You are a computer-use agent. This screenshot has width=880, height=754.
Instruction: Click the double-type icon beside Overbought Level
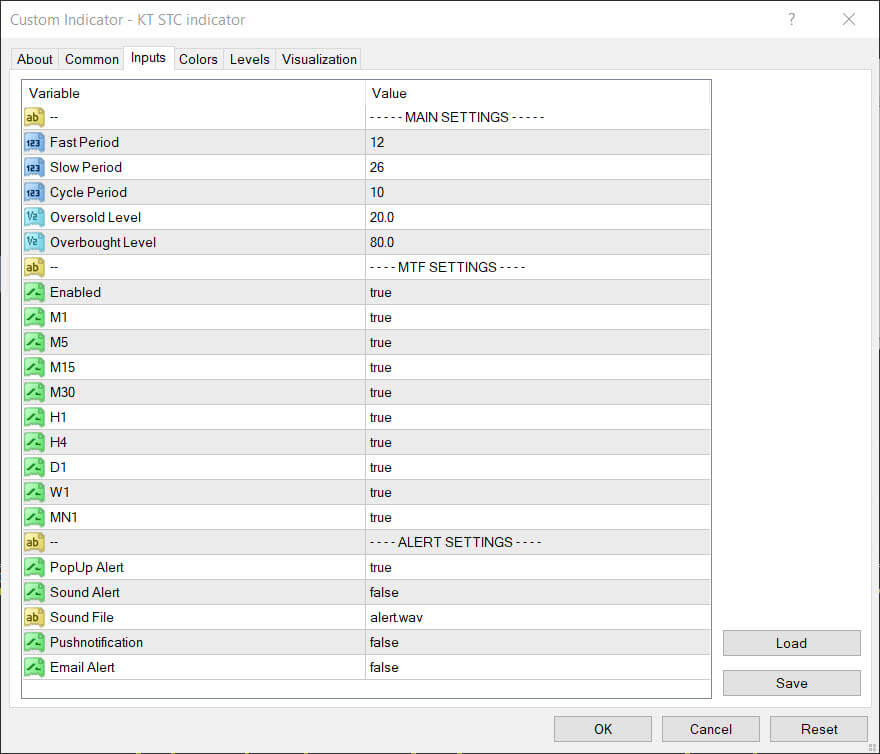coord(34,243)
